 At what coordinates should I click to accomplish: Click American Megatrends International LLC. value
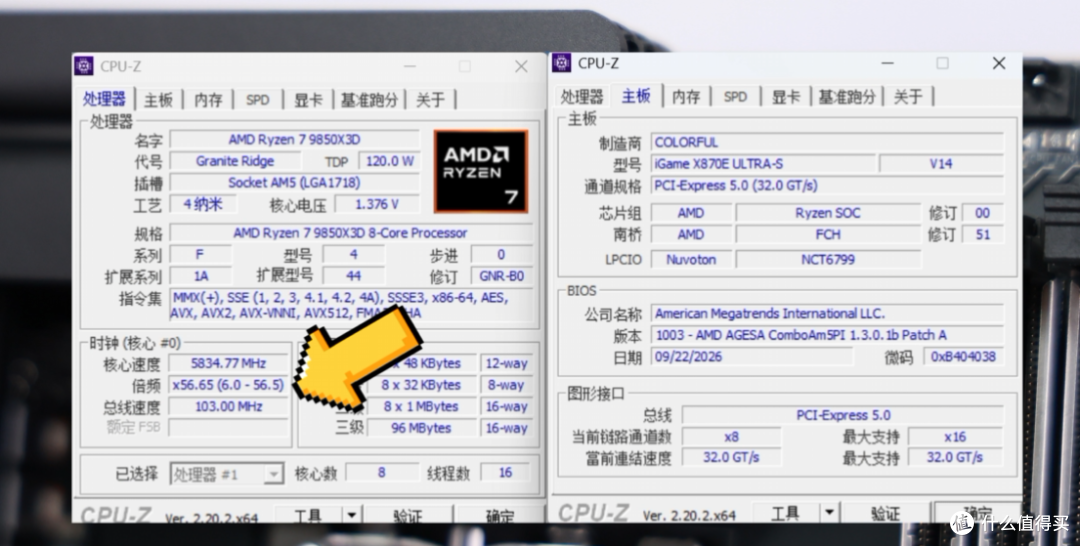coord(827,313)
